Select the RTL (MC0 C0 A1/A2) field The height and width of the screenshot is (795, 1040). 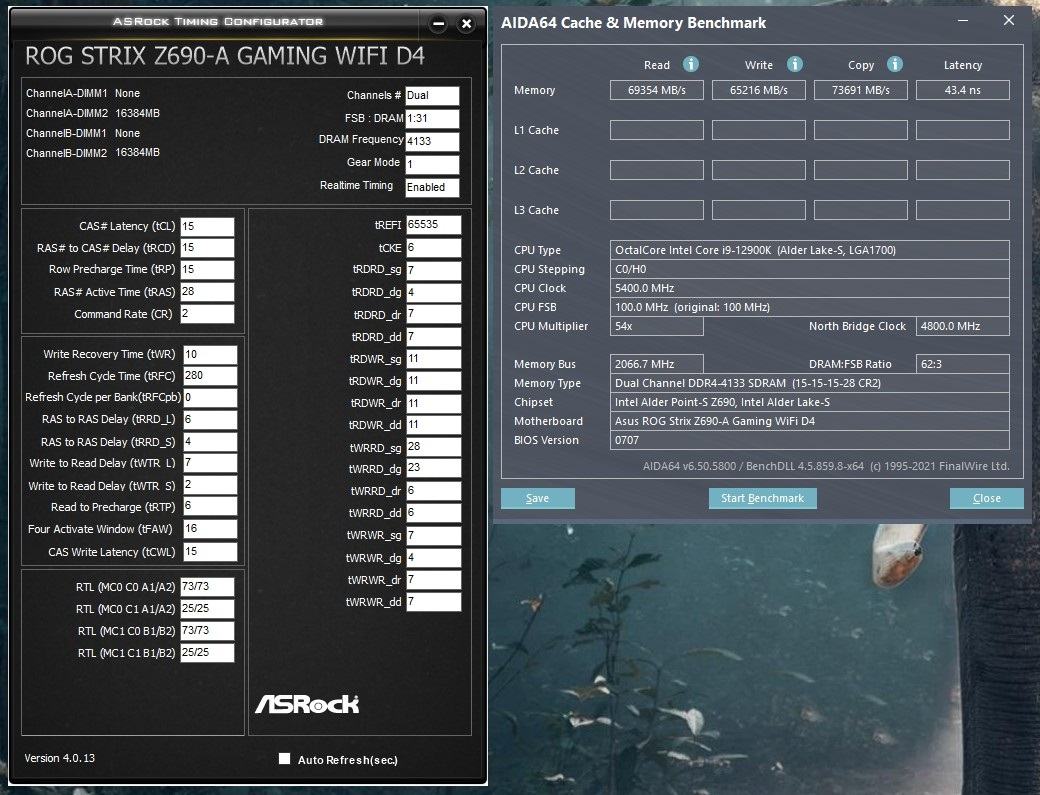(207, 586)
